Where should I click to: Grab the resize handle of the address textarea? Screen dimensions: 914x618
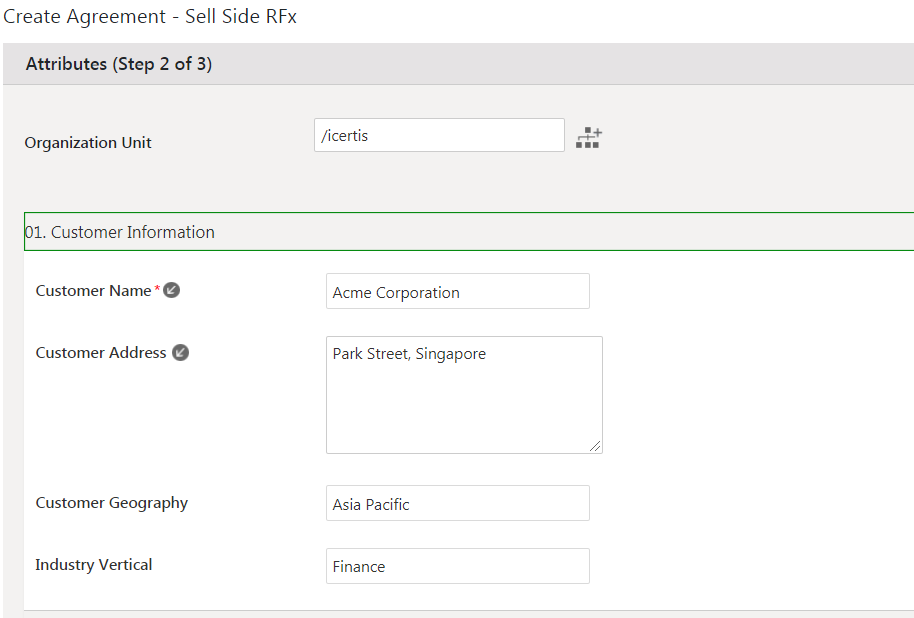[595, 446]
